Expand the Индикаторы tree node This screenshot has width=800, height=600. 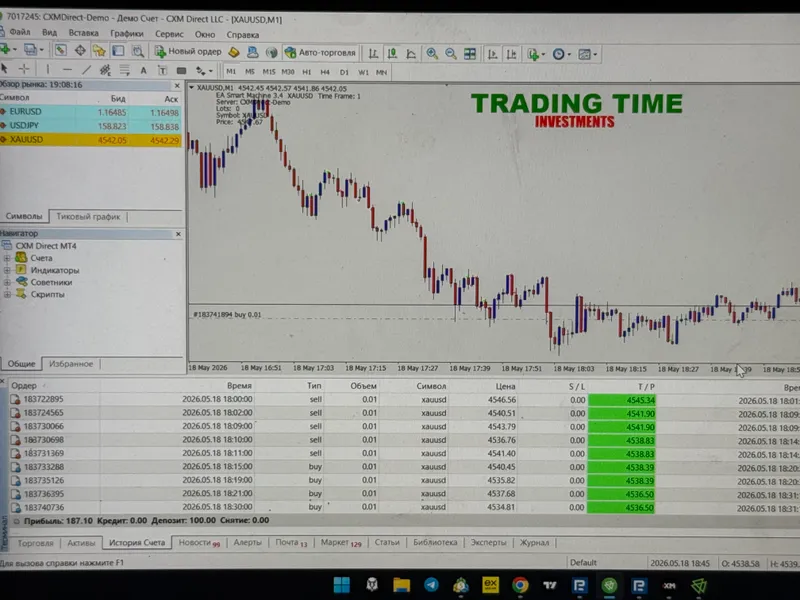(x=7, y=270)
